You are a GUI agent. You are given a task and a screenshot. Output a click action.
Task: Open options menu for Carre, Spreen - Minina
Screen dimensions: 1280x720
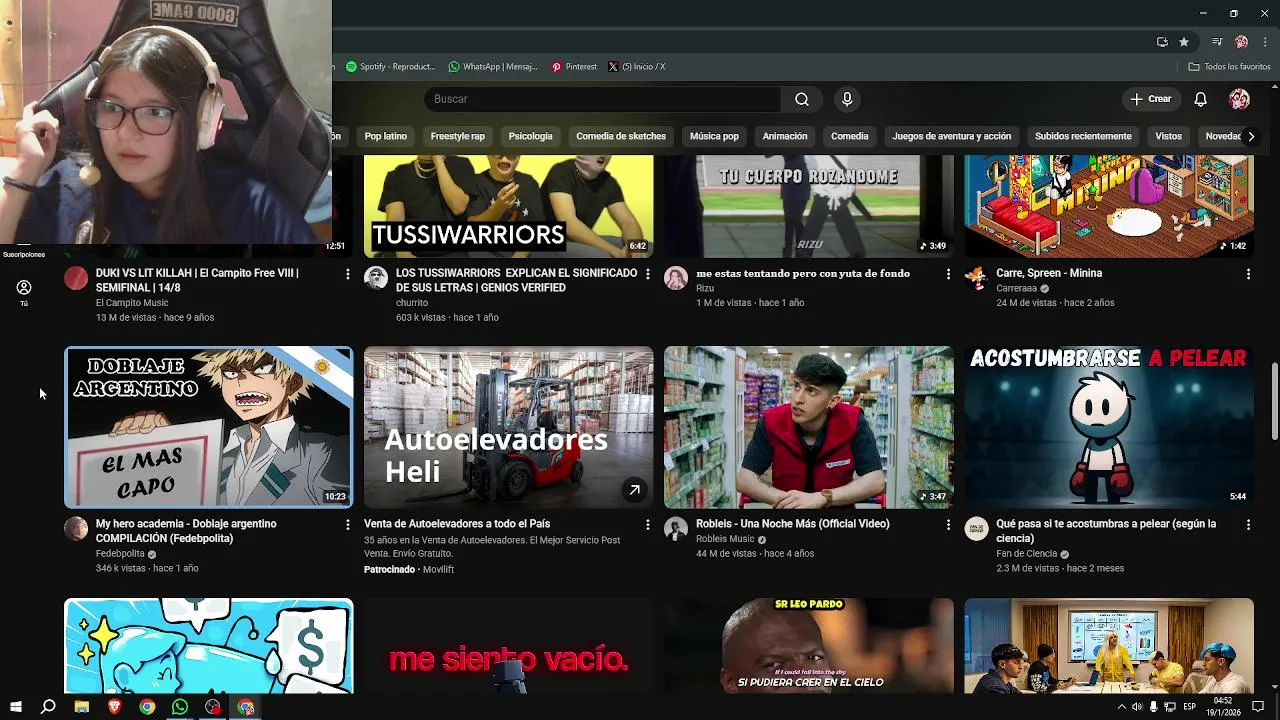1248,274
